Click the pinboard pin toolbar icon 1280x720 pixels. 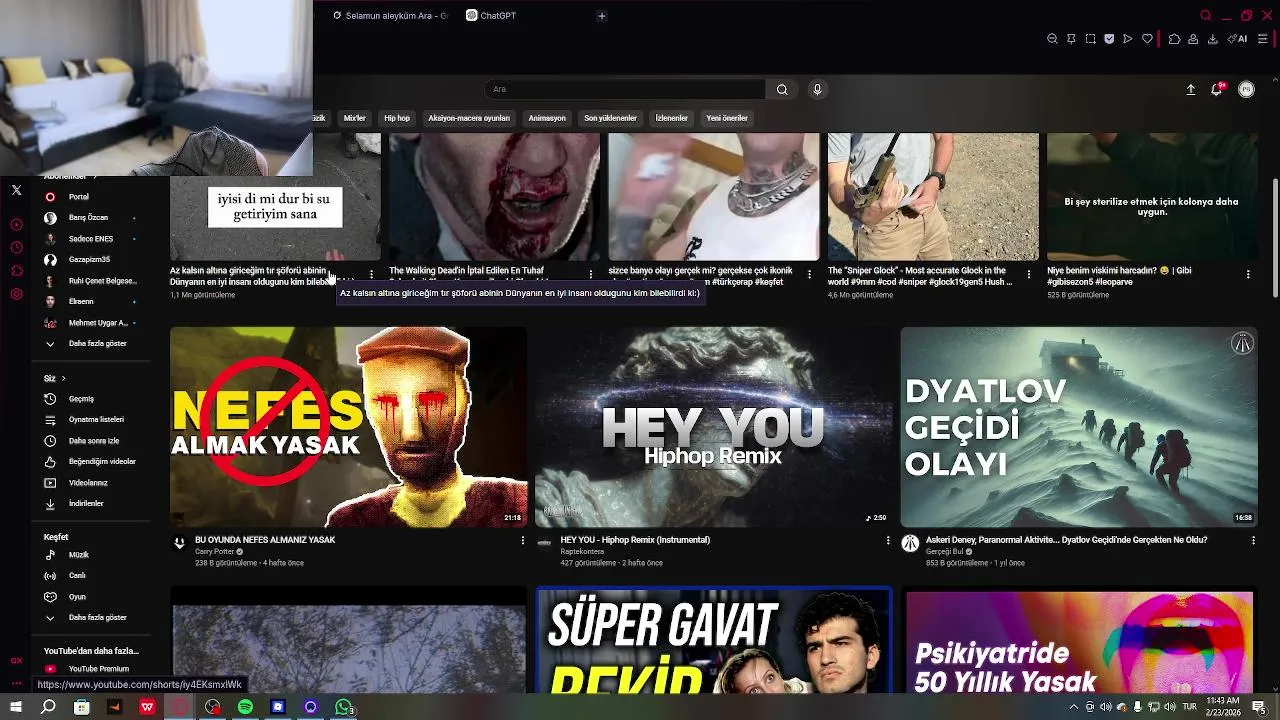[1071, 39]
